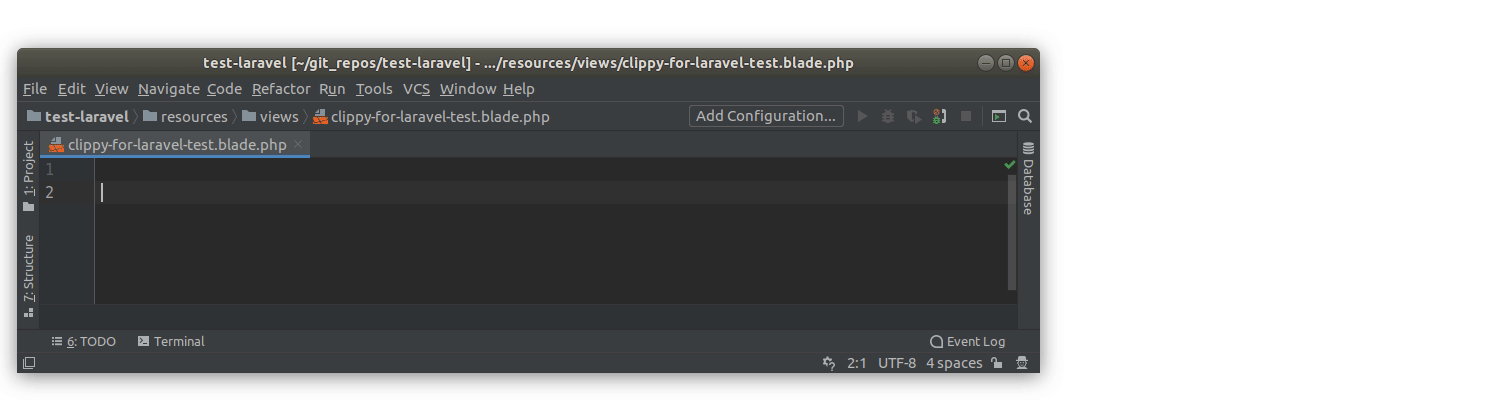Click the Debug bug icon in toolbar
The width and height of the screenshot is (1486, 420).
tap(888, 116)
